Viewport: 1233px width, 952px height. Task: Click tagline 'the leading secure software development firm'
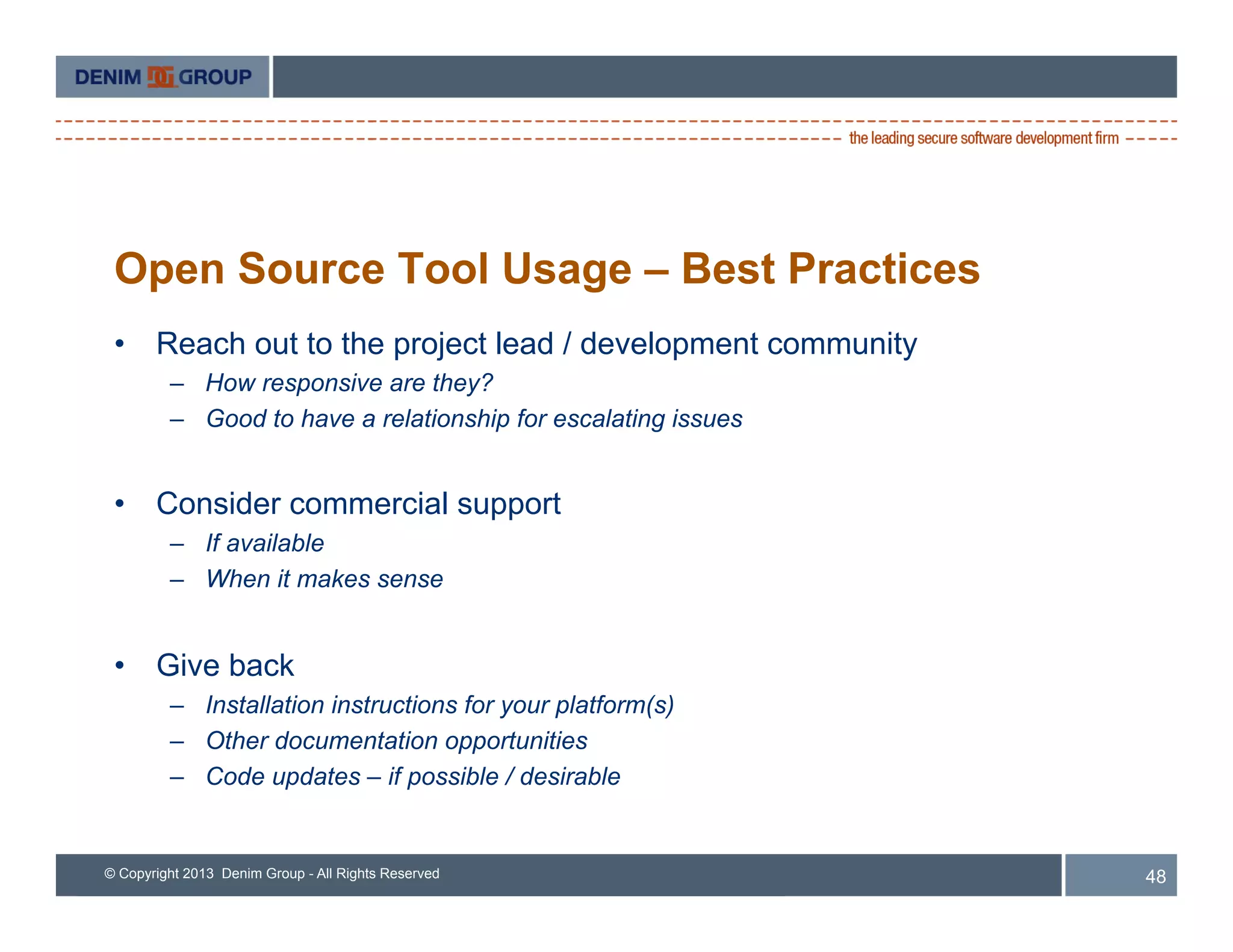click(x=983, y=138)
